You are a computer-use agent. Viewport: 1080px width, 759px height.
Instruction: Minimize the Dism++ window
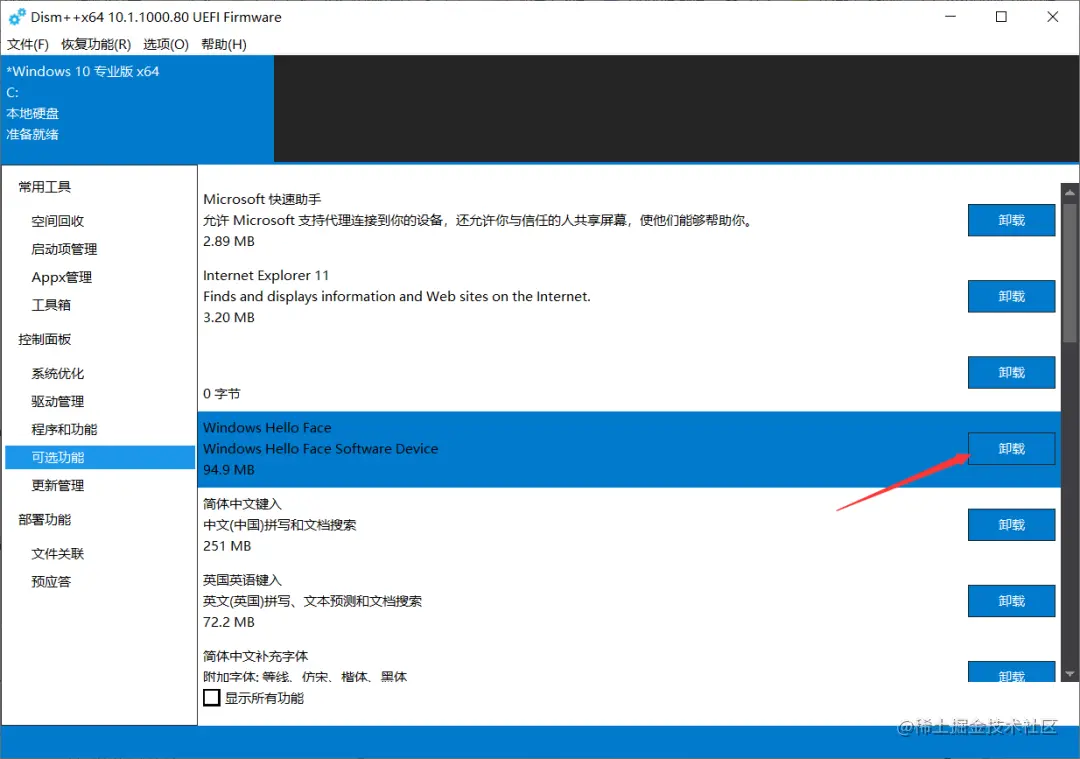click(x=951, y=17)
